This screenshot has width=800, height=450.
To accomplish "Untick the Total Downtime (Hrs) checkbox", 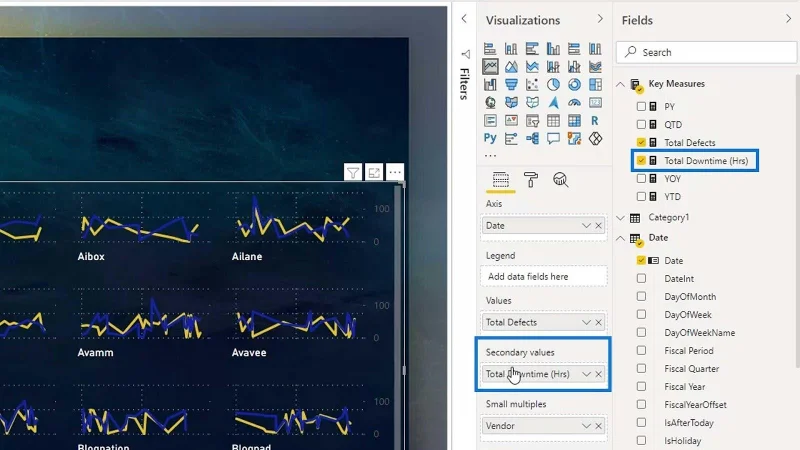I will 641,161.
